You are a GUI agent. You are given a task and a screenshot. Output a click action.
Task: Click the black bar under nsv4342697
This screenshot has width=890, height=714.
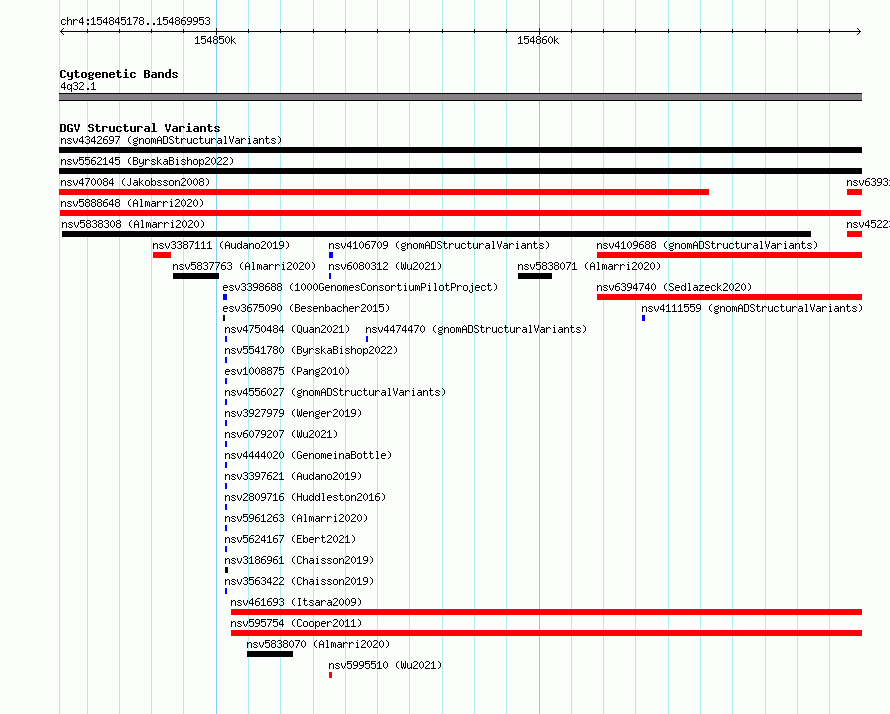pos(460,150)
